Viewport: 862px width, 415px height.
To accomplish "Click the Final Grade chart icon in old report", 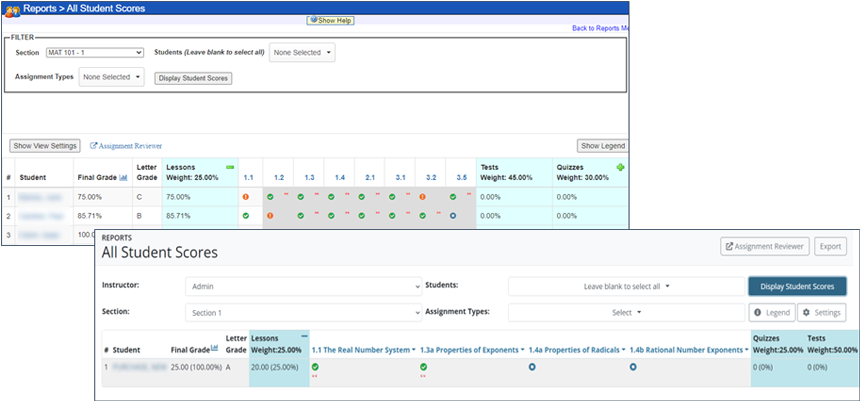I will pos(123,178).
